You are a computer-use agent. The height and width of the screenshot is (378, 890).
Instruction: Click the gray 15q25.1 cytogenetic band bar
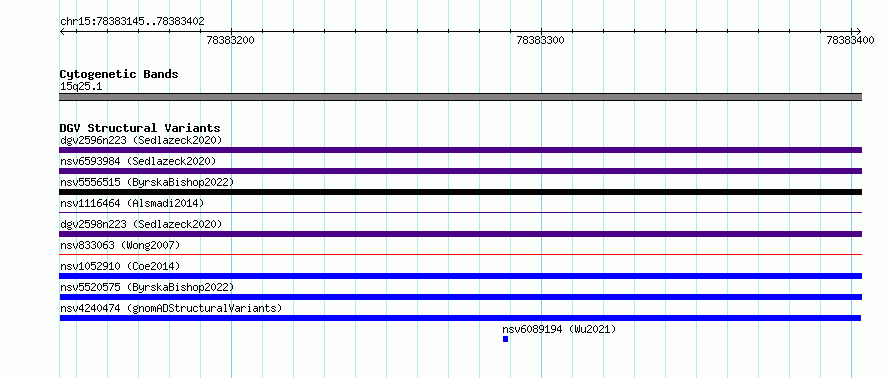460,97
